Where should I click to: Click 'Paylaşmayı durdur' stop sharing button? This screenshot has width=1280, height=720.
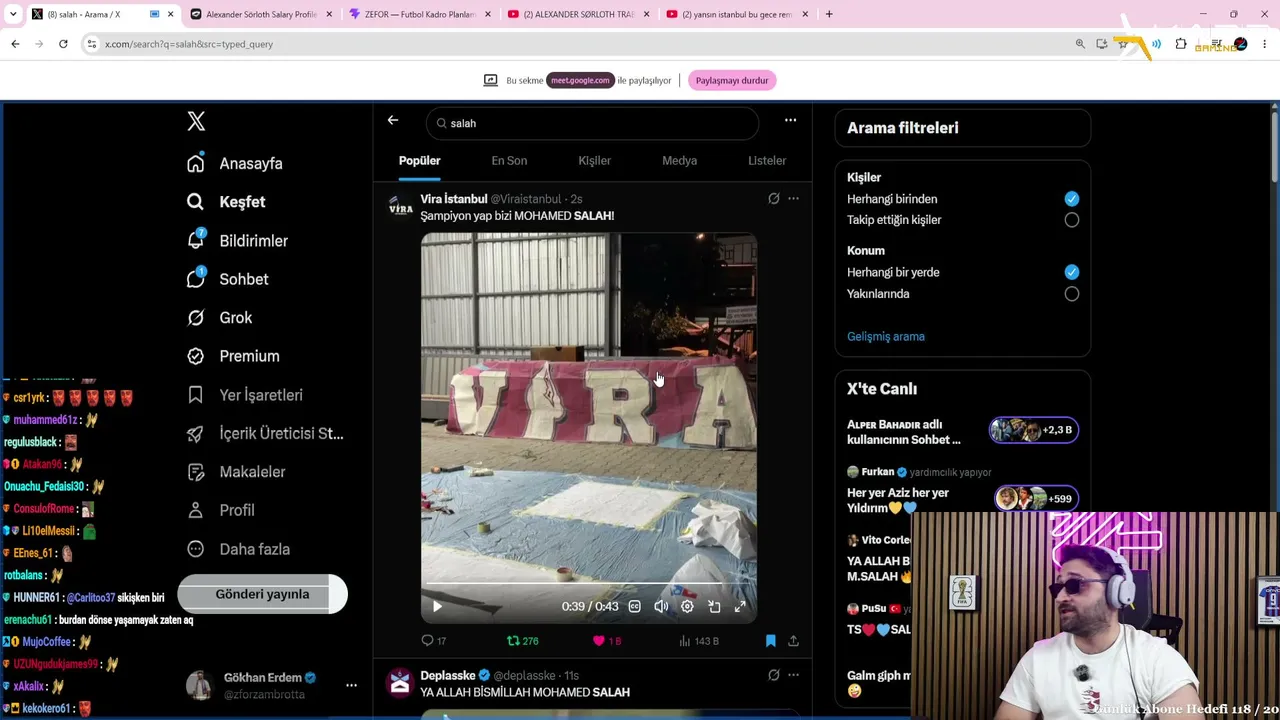tap(732, 80)
